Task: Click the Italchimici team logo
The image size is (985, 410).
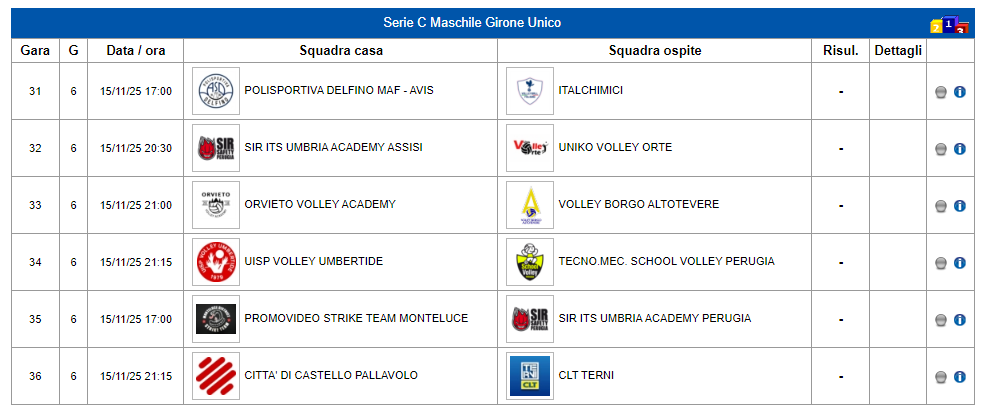Action: click(x=528, y=91)
